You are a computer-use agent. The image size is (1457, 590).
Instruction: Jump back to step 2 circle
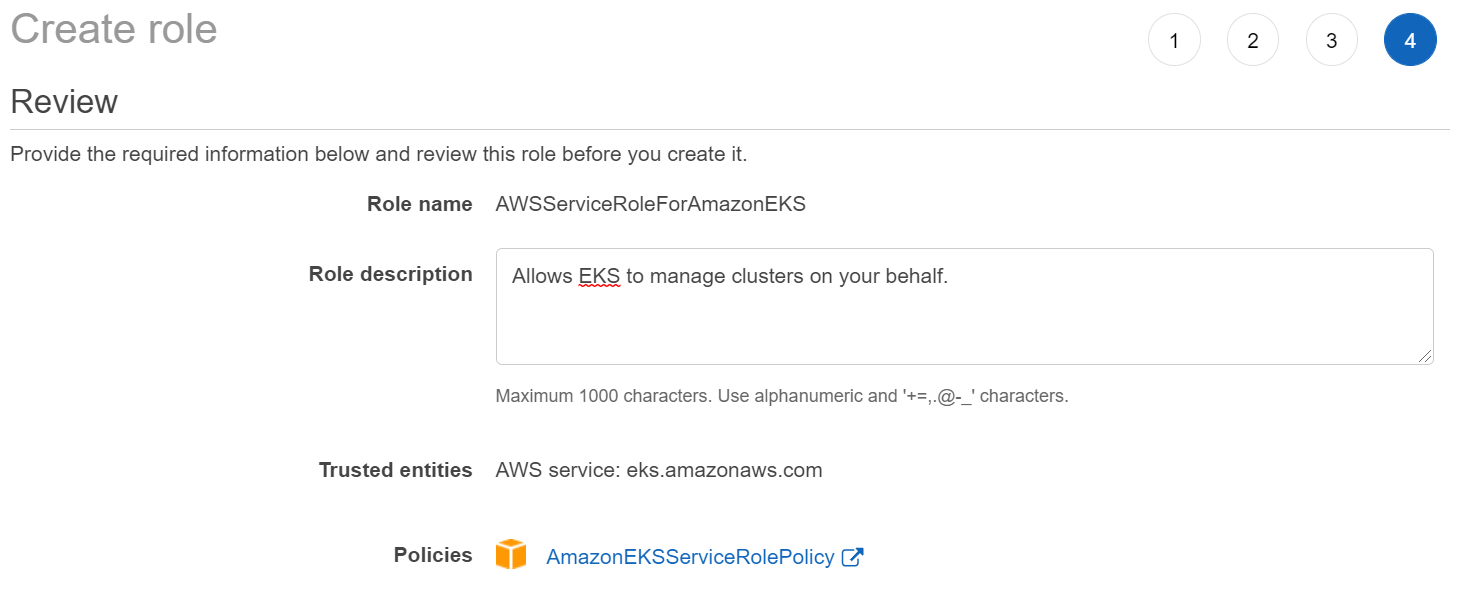click(x=1253, y=41)
